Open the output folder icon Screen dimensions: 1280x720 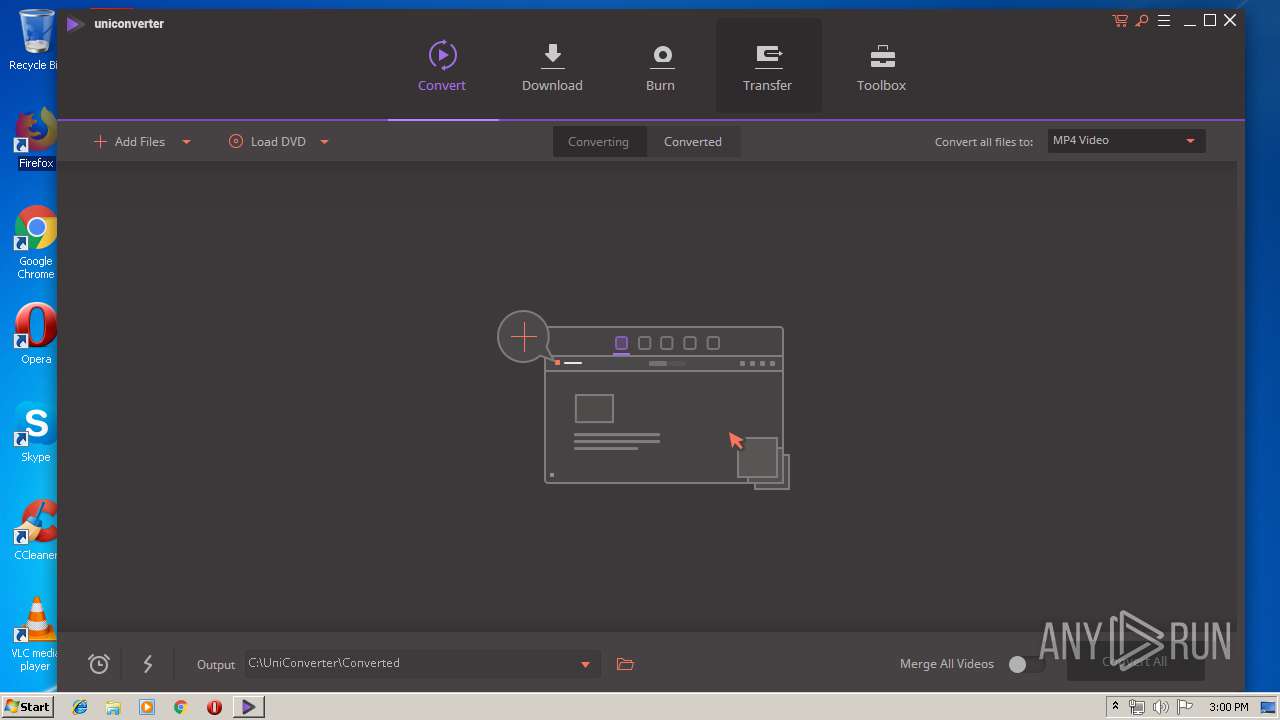point(625,664)
